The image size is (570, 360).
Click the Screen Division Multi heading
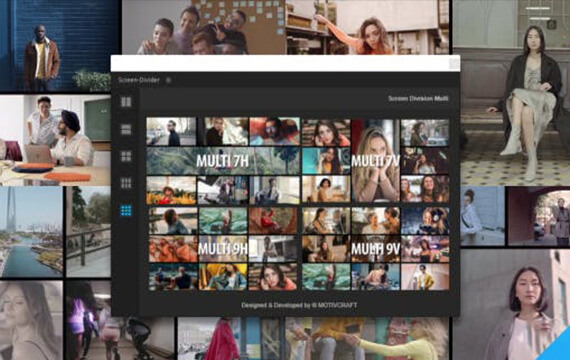[x=418, y=99]
